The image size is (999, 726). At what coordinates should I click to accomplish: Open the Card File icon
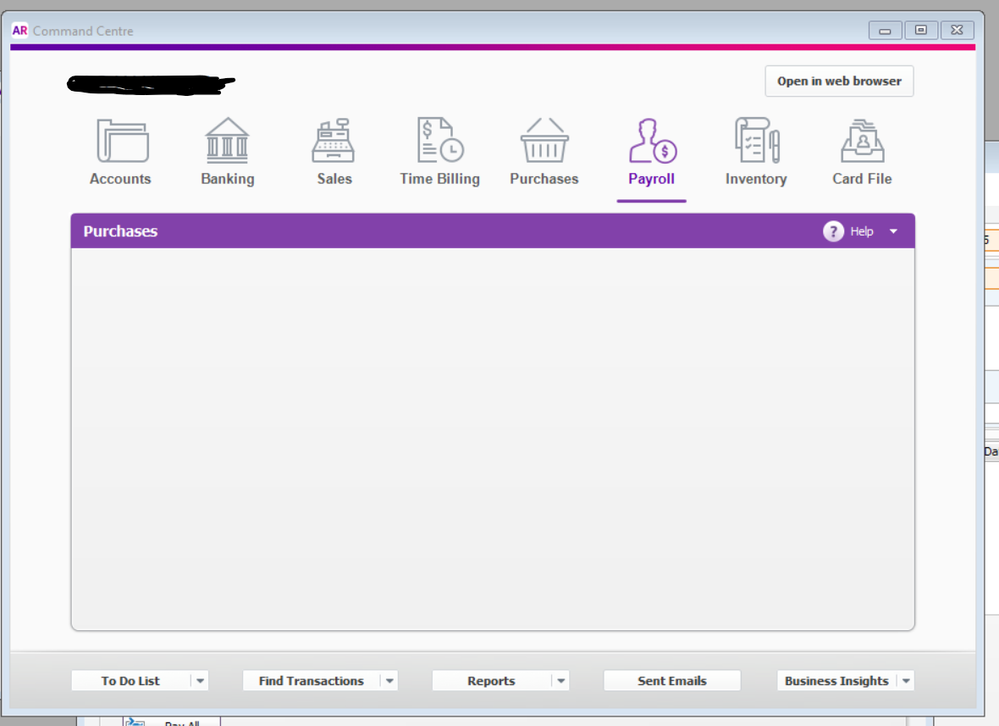coord(861,141)
